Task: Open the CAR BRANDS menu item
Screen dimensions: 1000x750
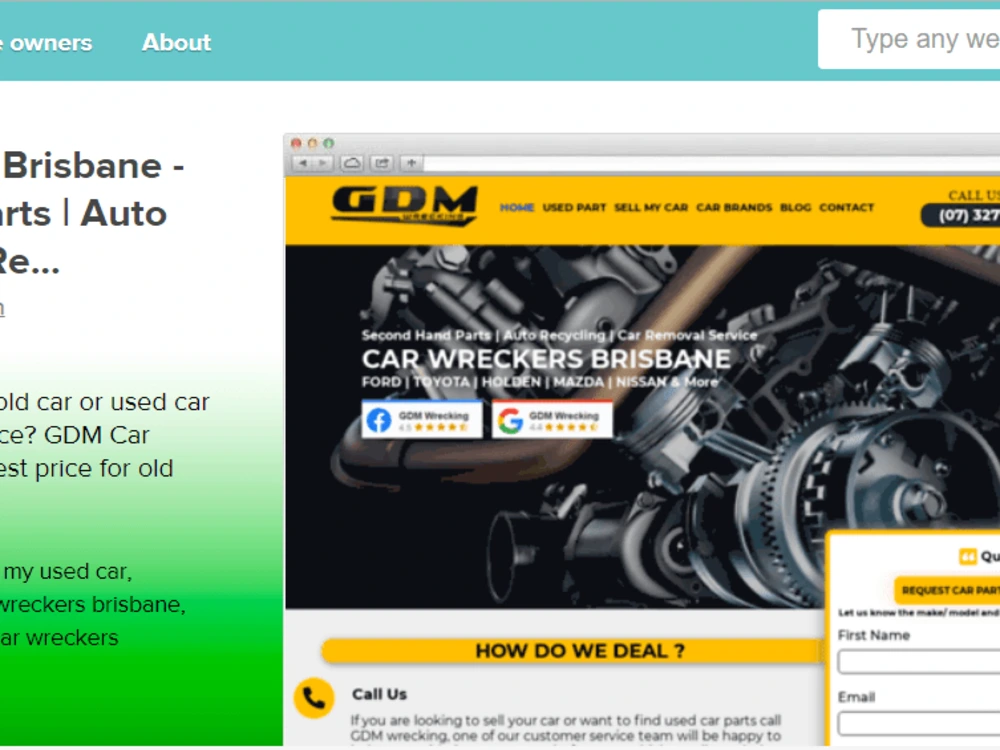Action: point(734,207)
